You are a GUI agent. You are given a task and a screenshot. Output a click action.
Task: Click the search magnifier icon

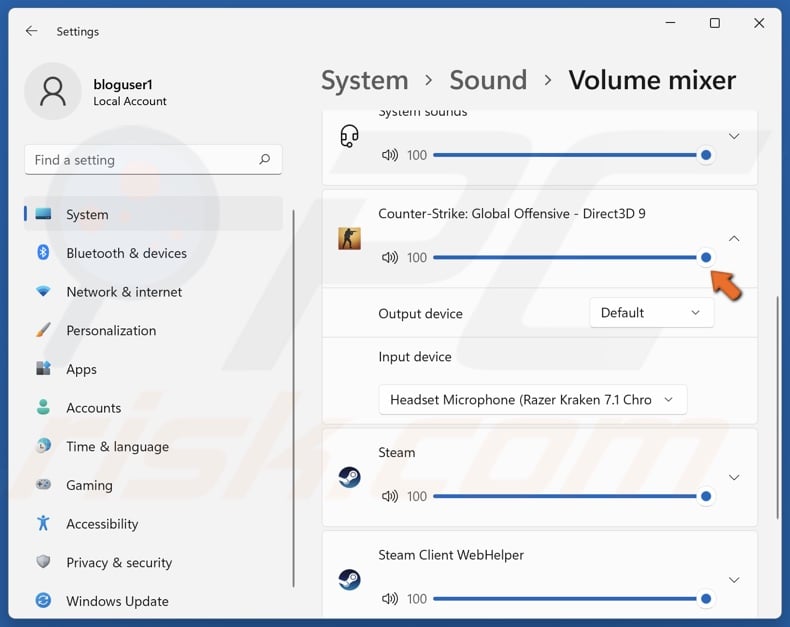click(x=265, y=160)
